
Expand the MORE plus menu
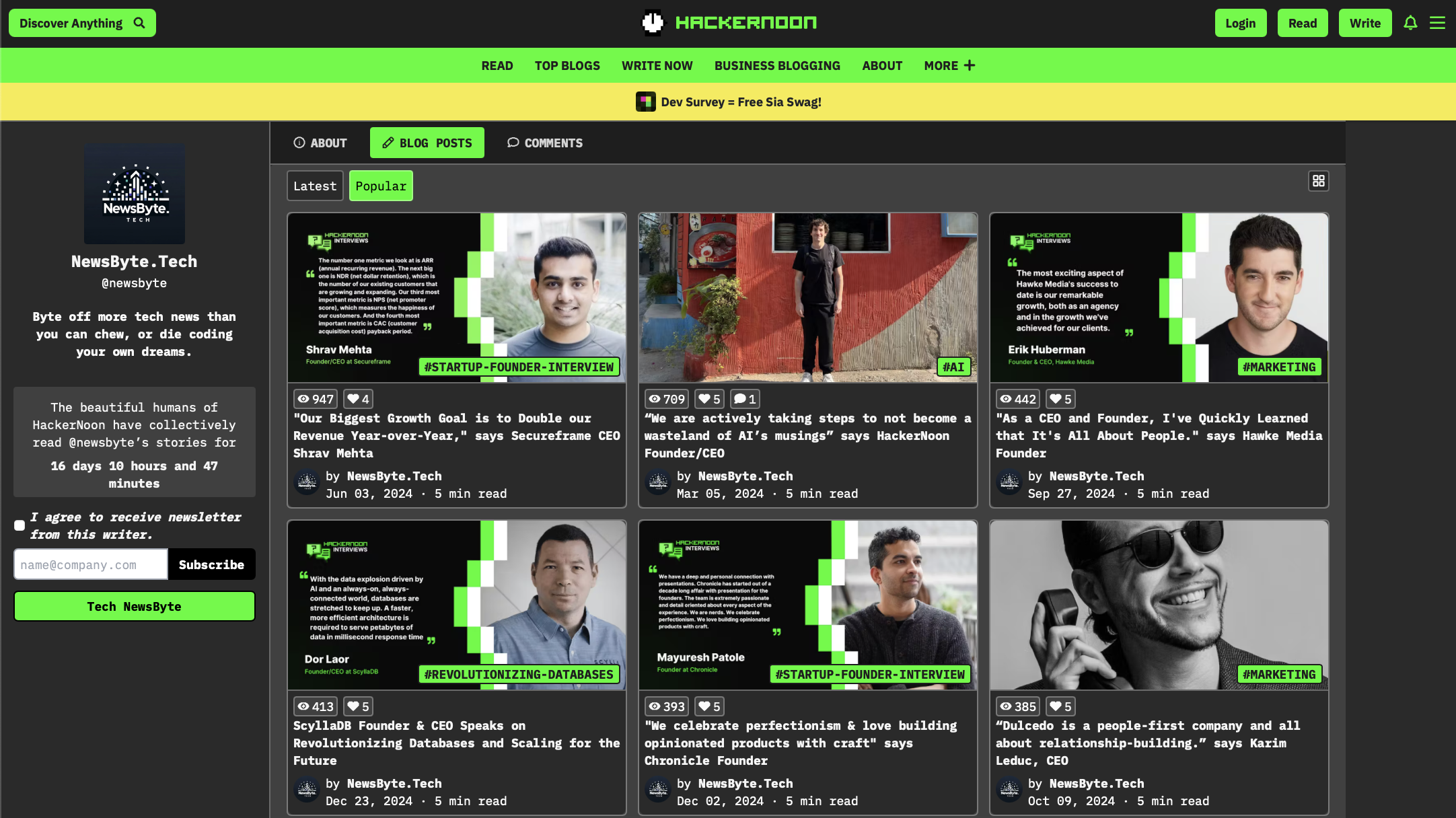949,65
